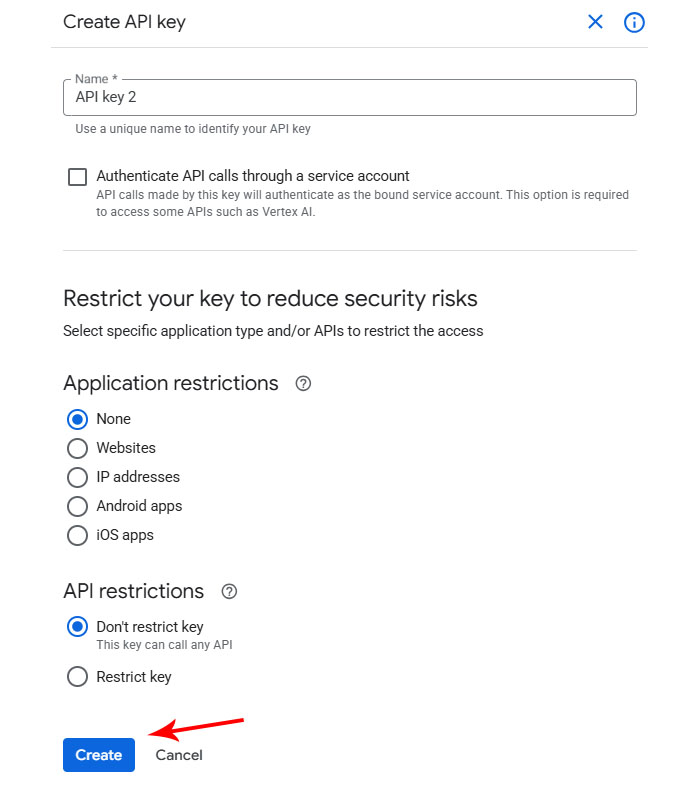Select the IP addresses restriction option

click(x=77, y=477)
